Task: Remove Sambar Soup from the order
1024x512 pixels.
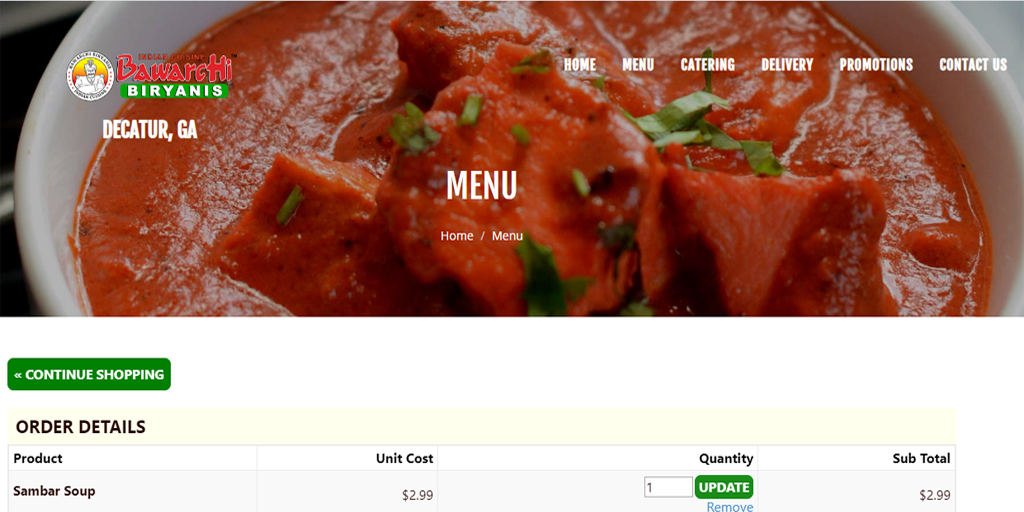Action: (729, 506)
